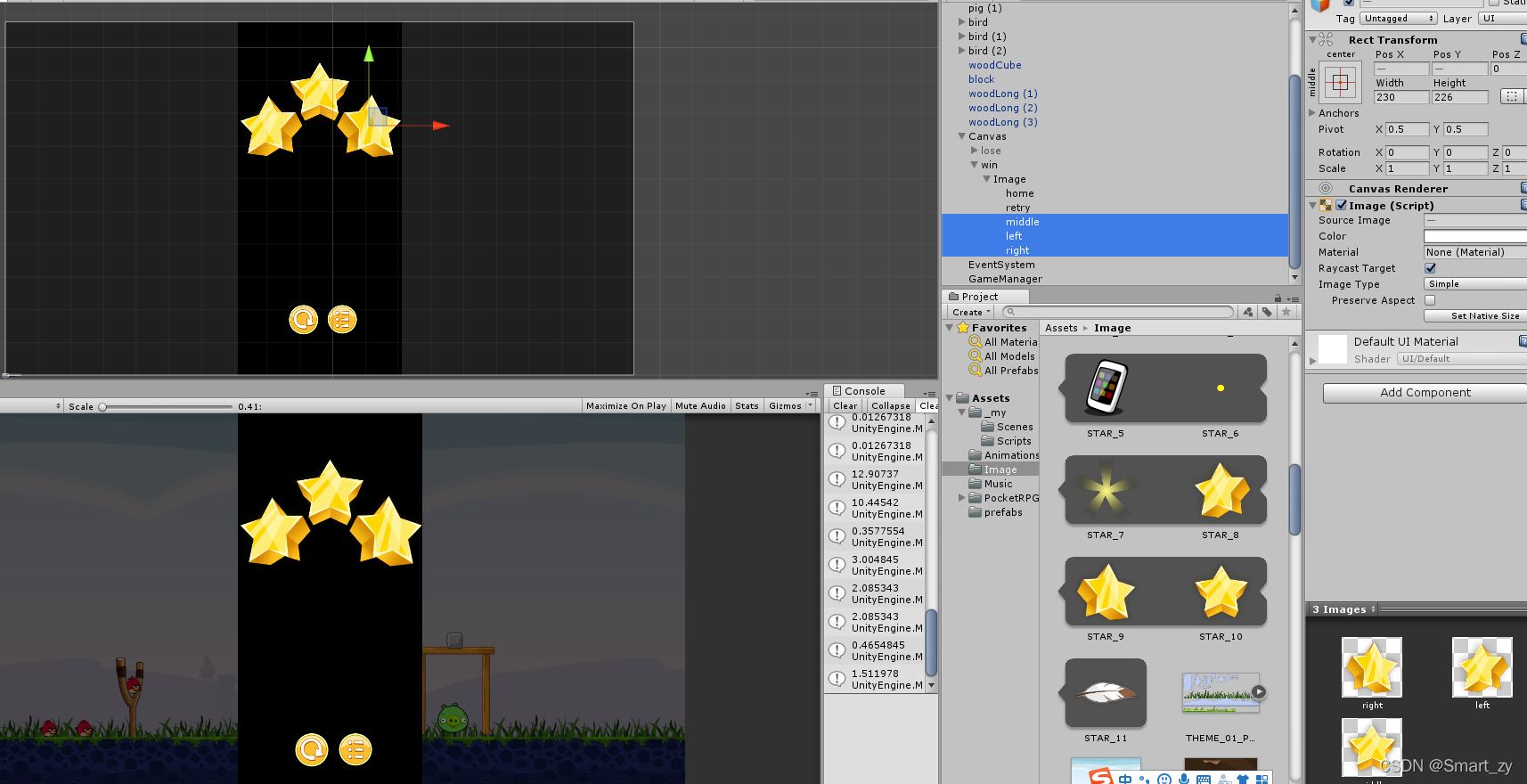Click the Search by Type icon in Project

pos(1248,312)
